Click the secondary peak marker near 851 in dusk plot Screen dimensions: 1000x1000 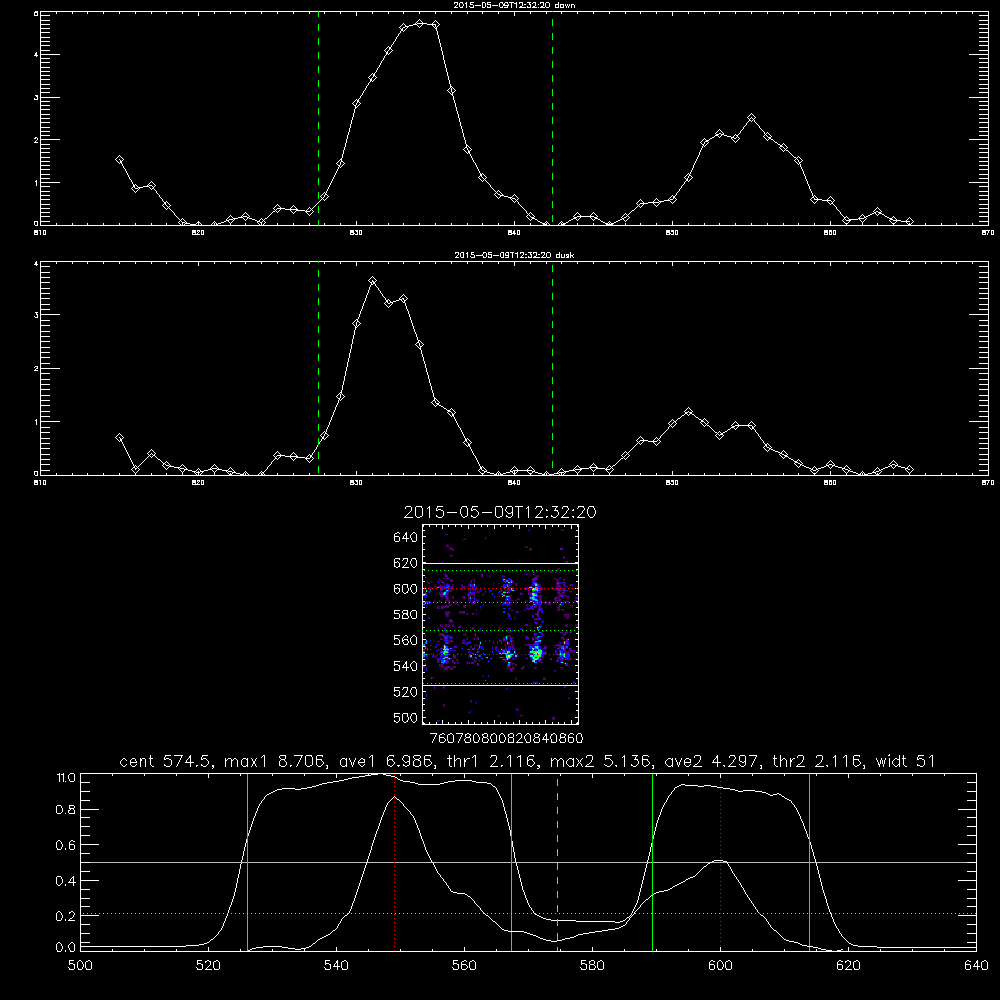click(689, 411)
